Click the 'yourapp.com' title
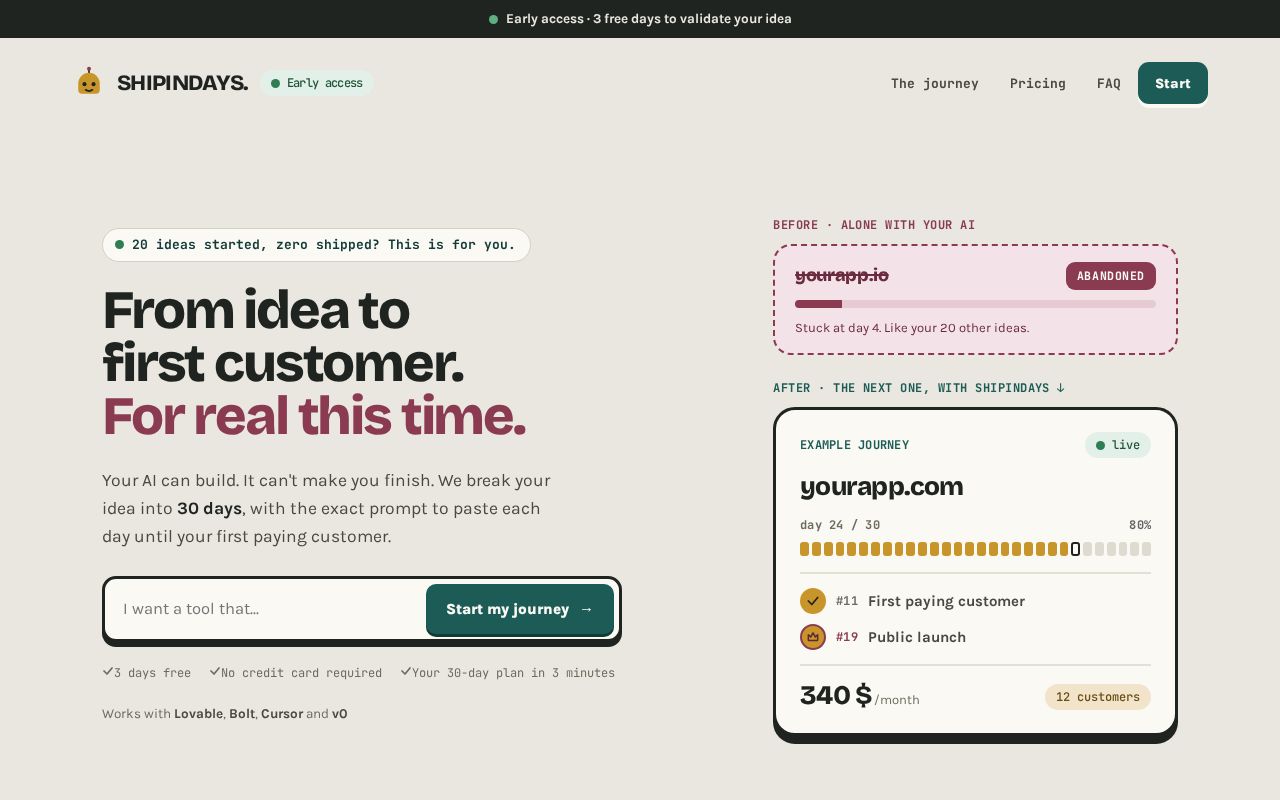The width and height of the screenshot is (1280, 800). pos(882,487)
